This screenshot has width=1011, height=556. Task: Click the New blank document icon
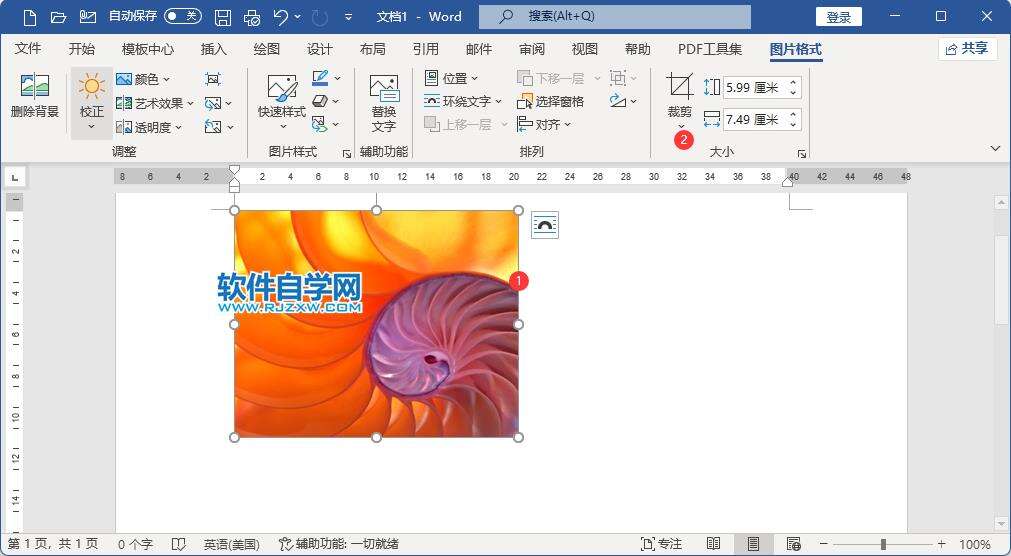point(30,17)
